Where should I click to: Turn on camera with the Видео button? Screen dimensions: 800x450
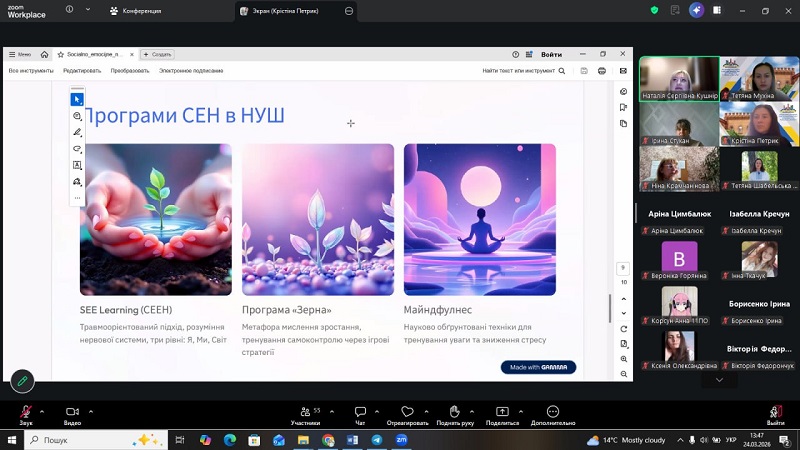[x=72, y=412]
